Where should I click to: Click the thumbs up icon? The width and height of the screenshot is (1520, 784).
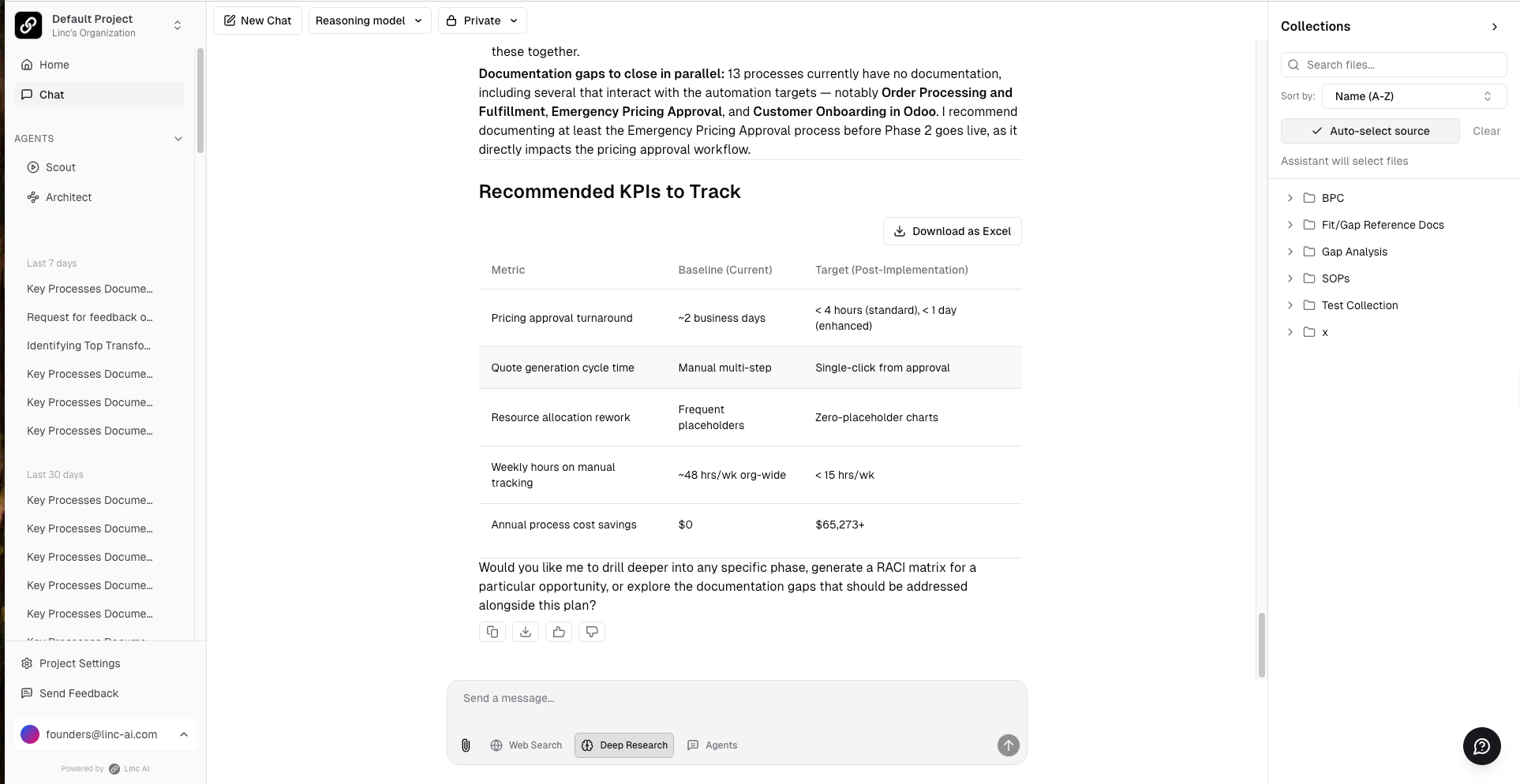click(x=559, y=632)
